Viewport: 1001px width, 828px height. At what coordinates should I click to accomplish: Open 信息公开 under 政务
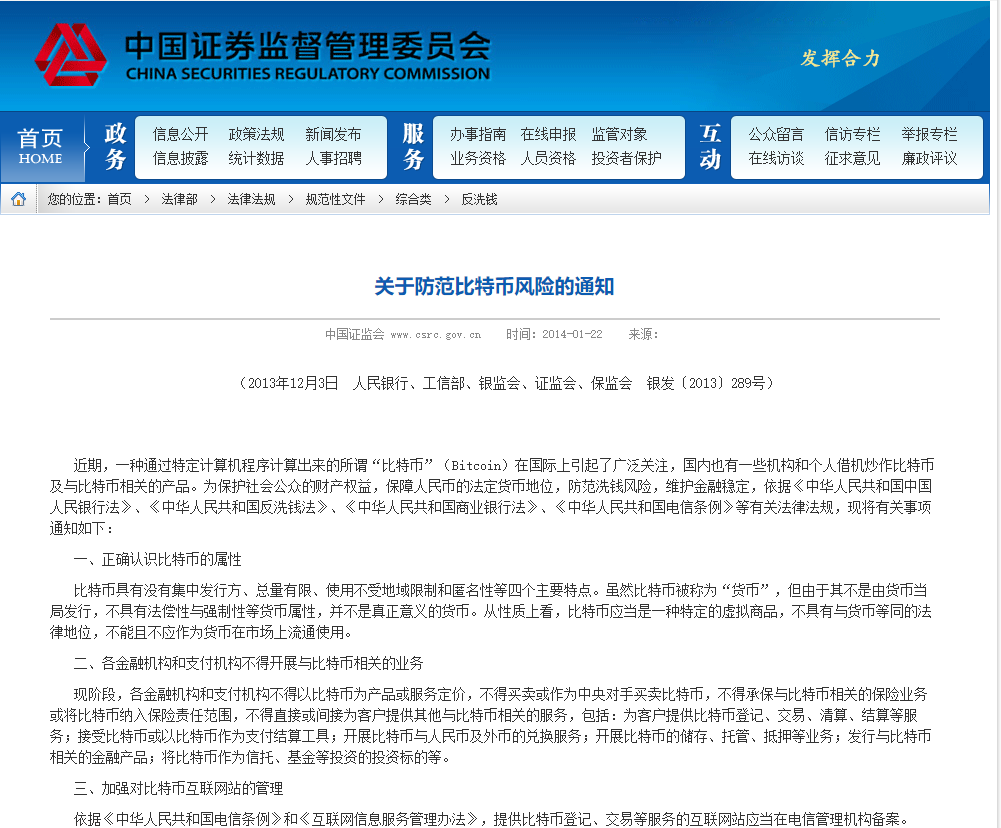(180, 134)
